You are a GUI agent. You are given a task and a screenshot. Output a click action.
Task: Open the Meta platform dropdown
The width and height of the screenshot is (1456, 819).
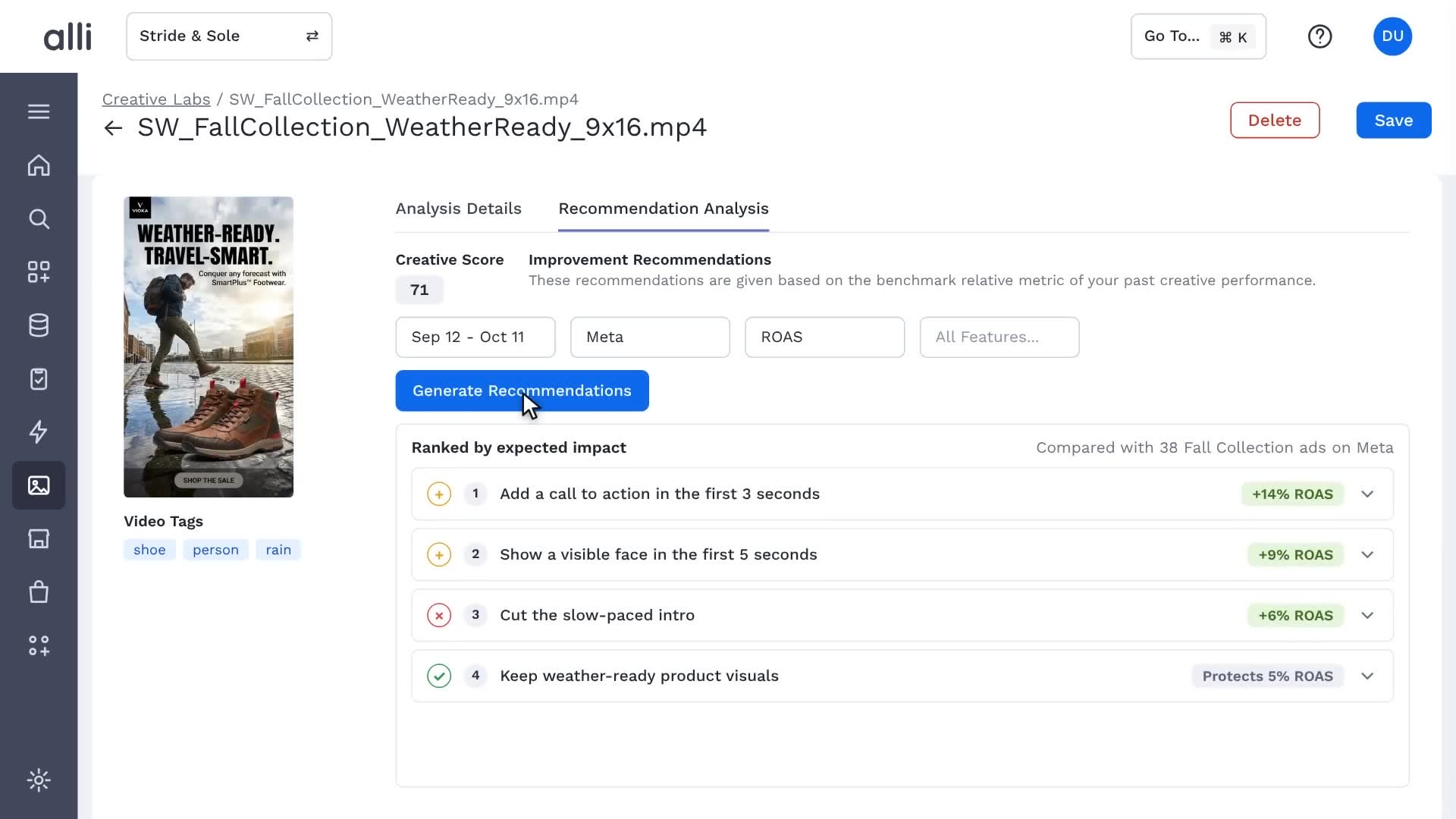(650, 337)
